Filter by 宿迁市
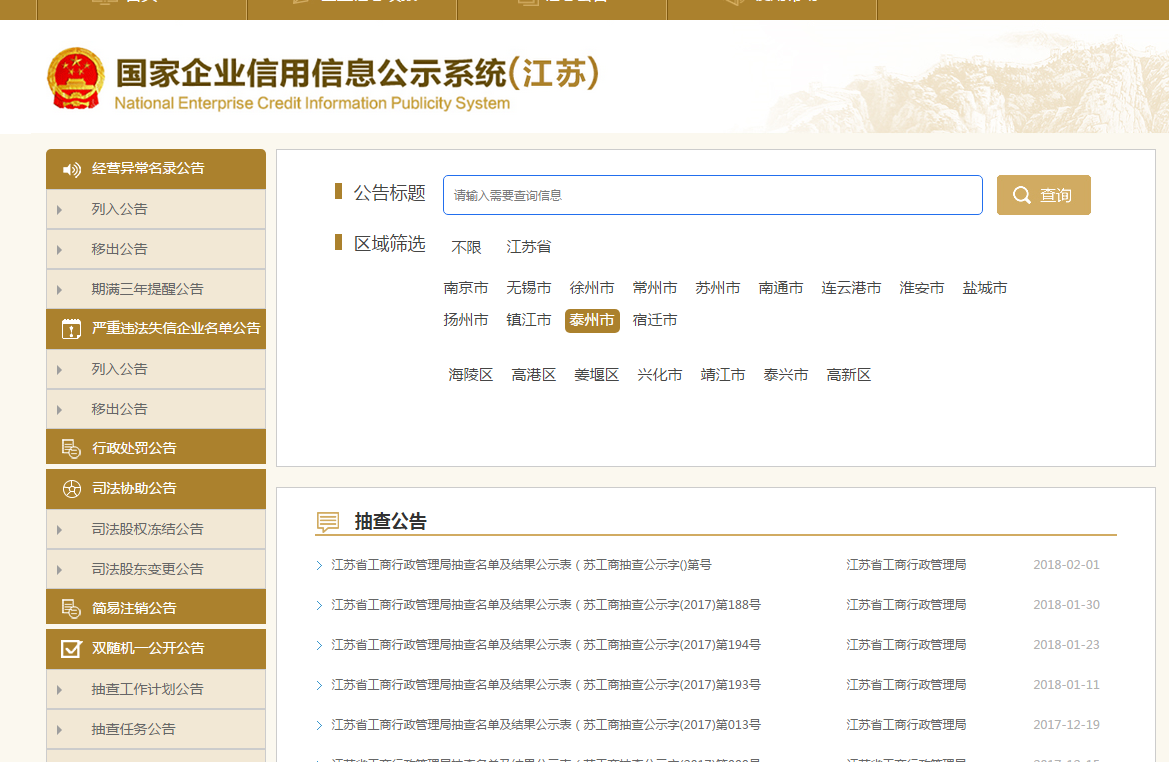The width and height of the screenshot is (1169, 762). (655, 320)
